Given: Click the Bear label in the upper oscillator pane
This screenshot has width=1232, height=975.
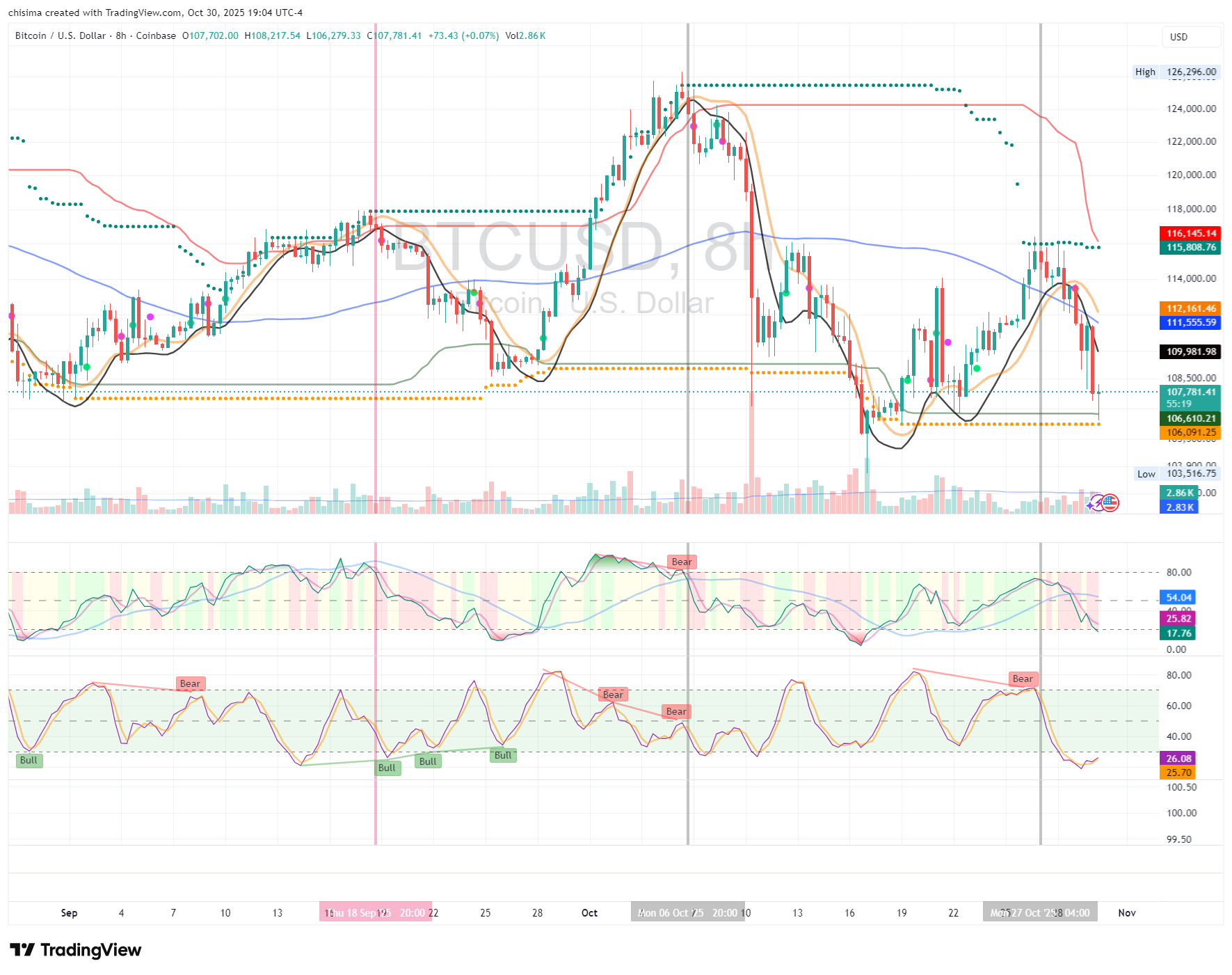Looking at the screenshot, I should (682, 562).
